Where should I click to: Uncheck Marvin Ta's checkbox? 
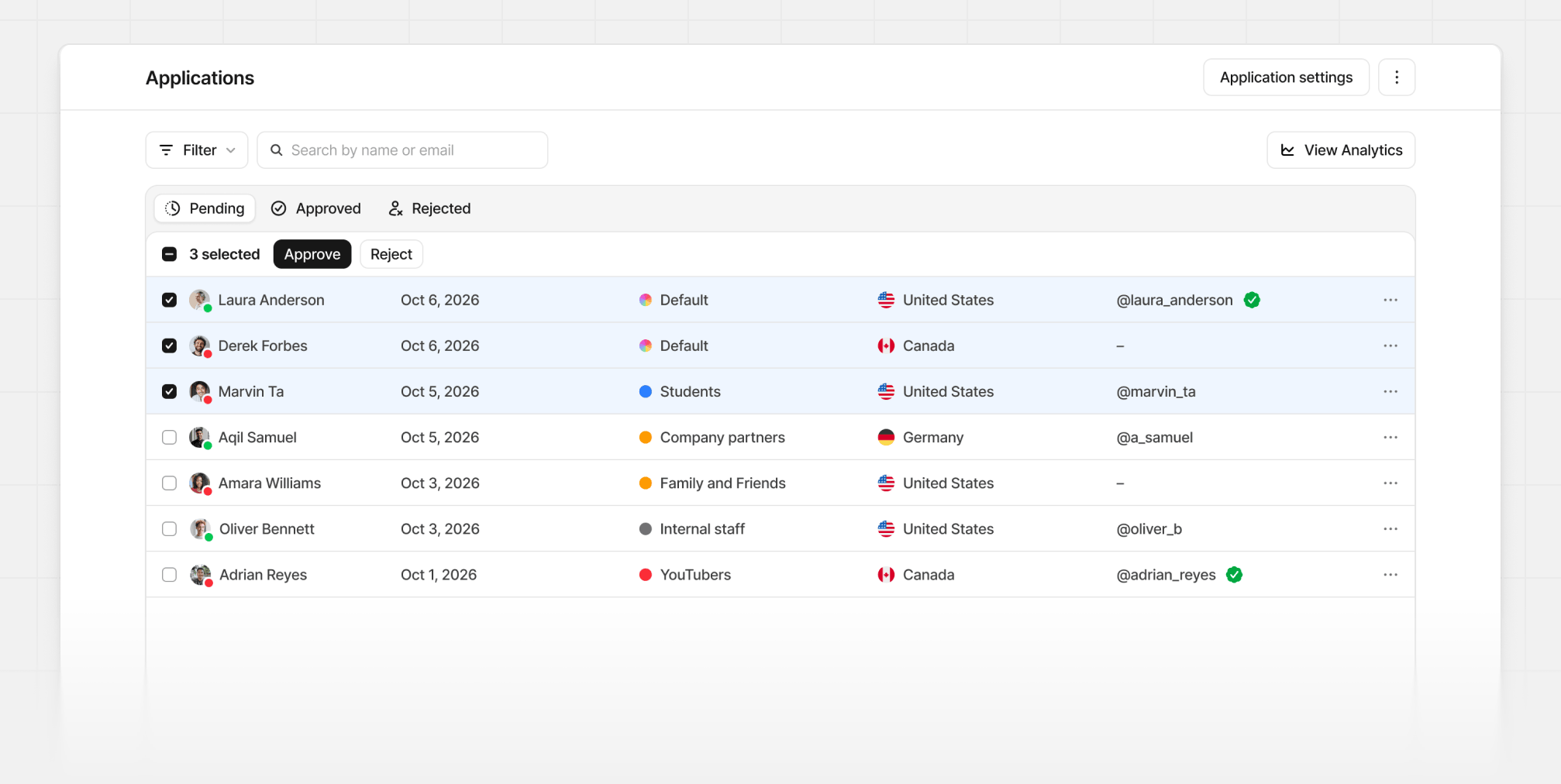pos(169,391)
